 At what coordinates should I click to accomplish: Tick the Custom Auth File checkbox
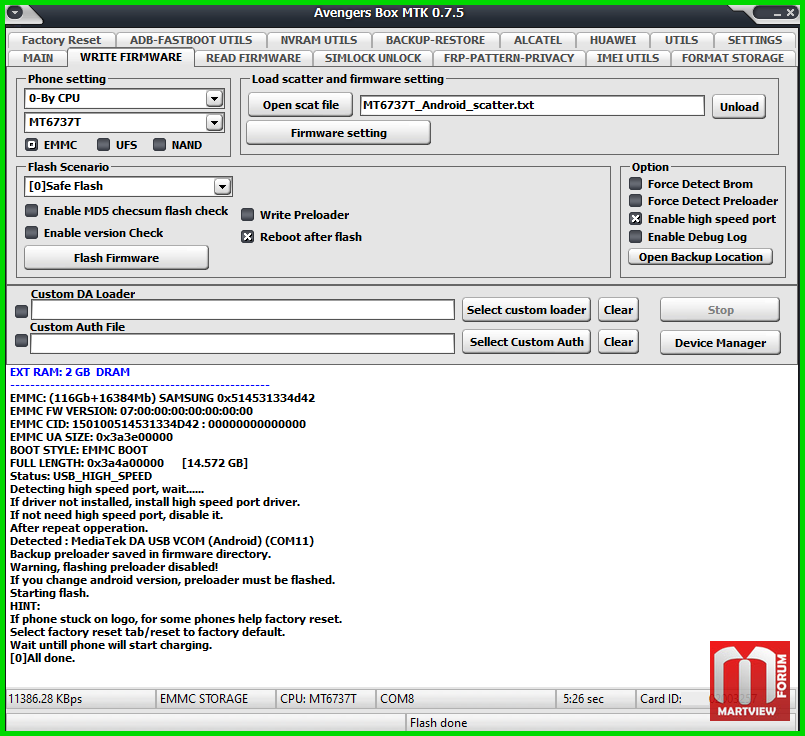tap(21, 340)
